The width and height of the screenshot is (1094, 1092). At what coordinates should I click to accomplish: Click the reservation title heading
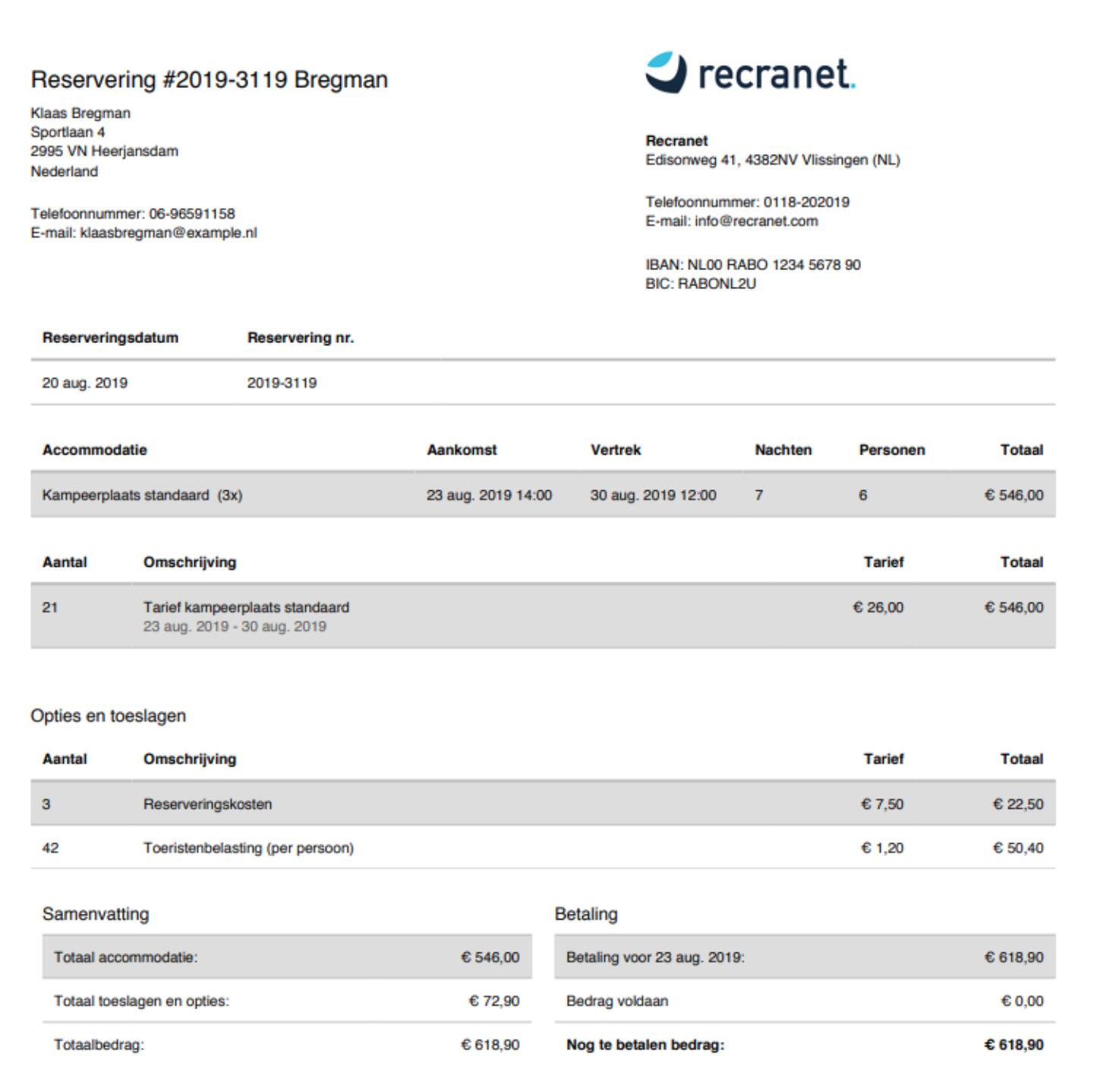(209, 80)
